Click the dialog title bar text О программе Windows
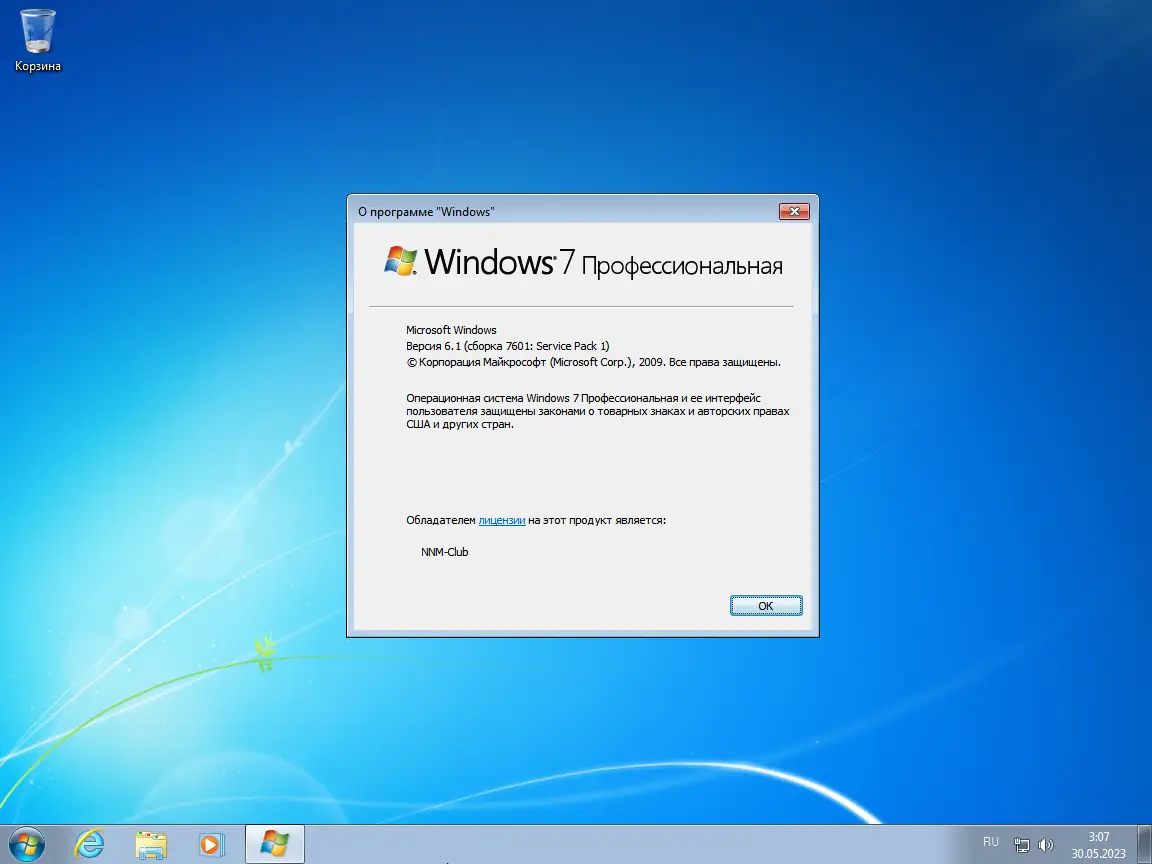The height and width of the screenshot is (864, 1152). (x=427, y=211)
